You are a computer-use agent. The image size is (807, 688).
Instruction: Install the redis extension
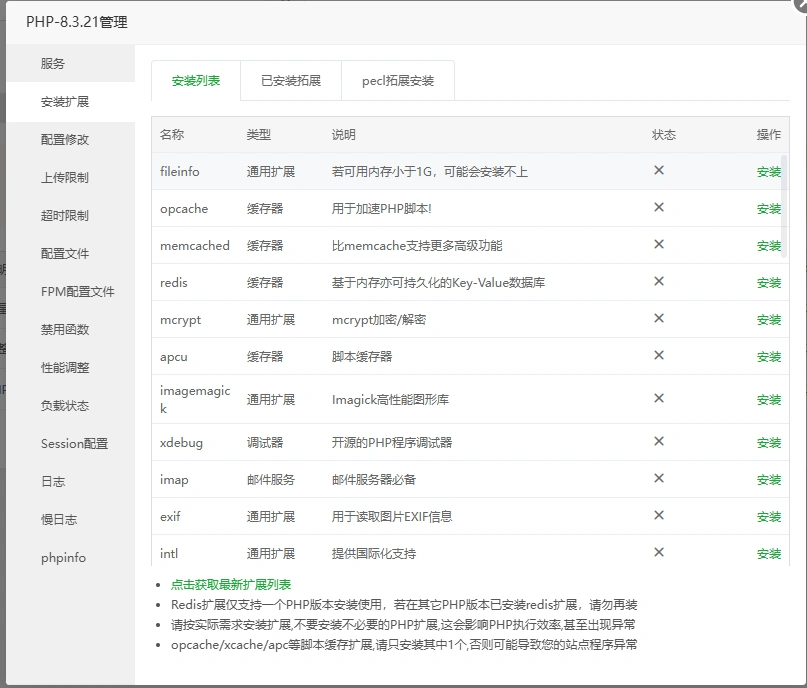(768, 283)
